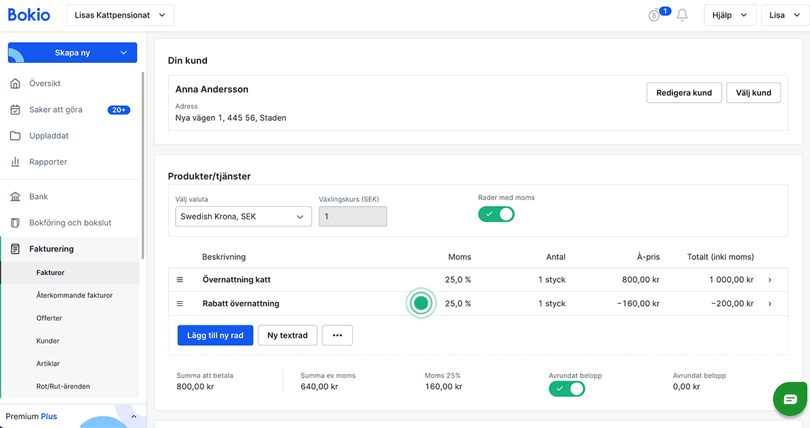
Task: Open the Välj valuta currency dropdown
Action: 243,216
